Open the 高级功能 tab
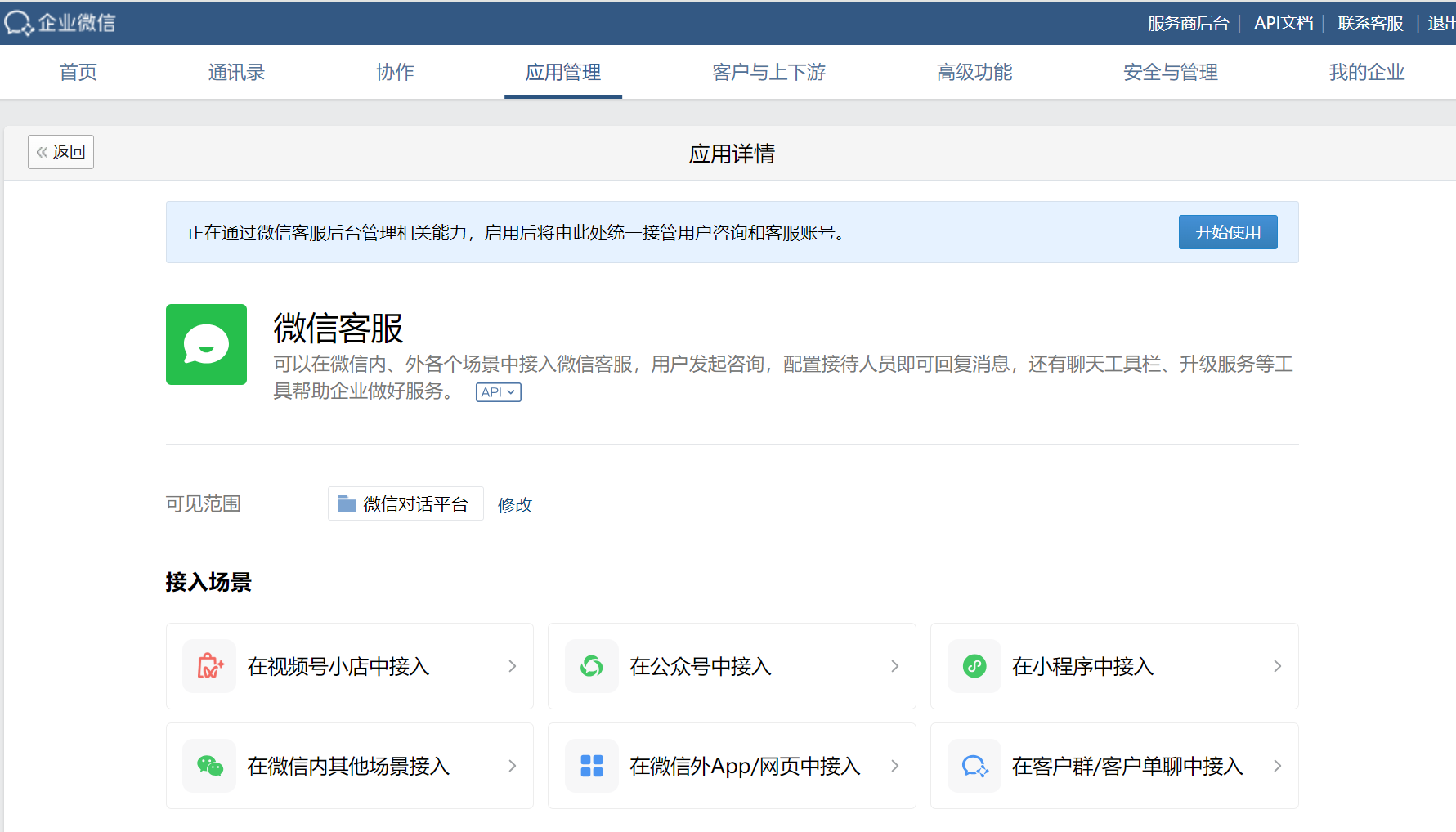This screenshot has height=832, width=1456. coord(974,72)
